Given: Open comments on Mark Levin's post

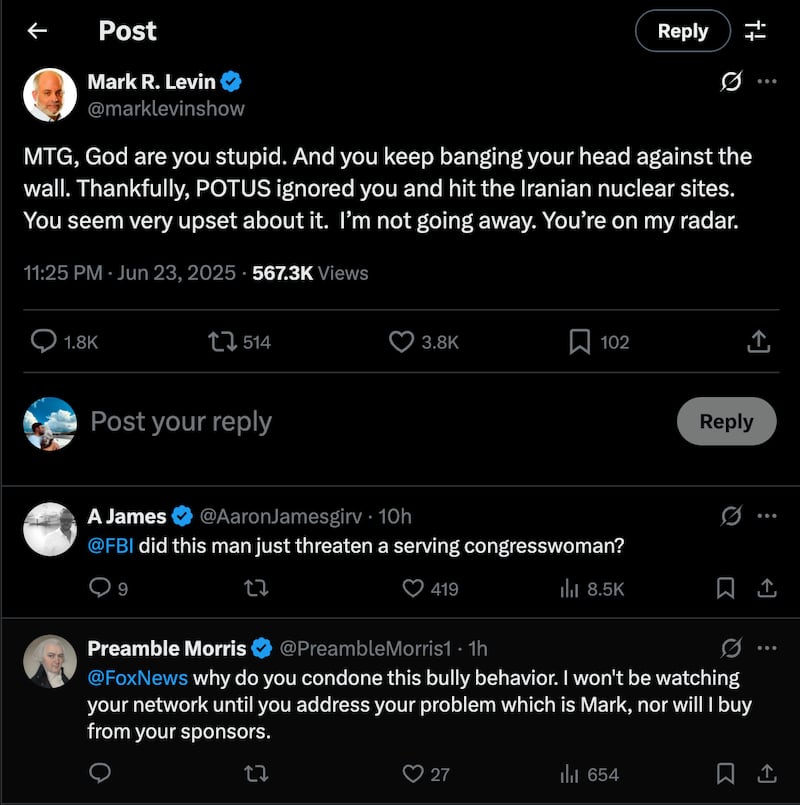Looking at the screenshot, I should point(44,342).
